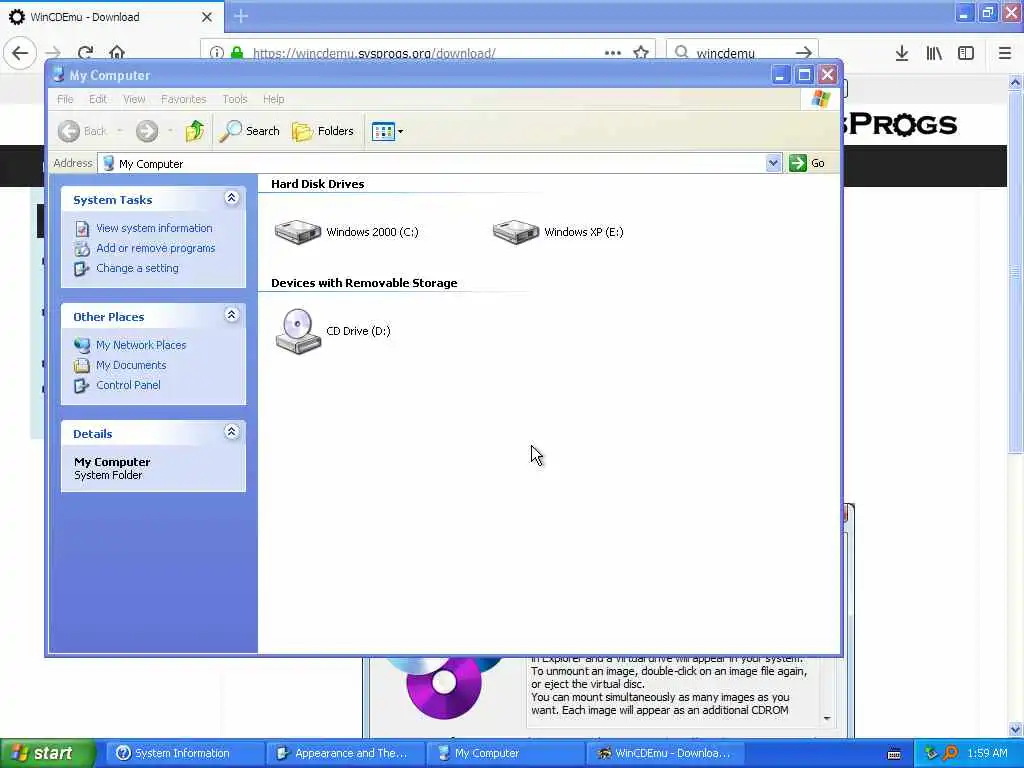This screenshot has height=768, width=1024.
Task: Click the Back button in My Computer
Action: (x=83, y=131)
